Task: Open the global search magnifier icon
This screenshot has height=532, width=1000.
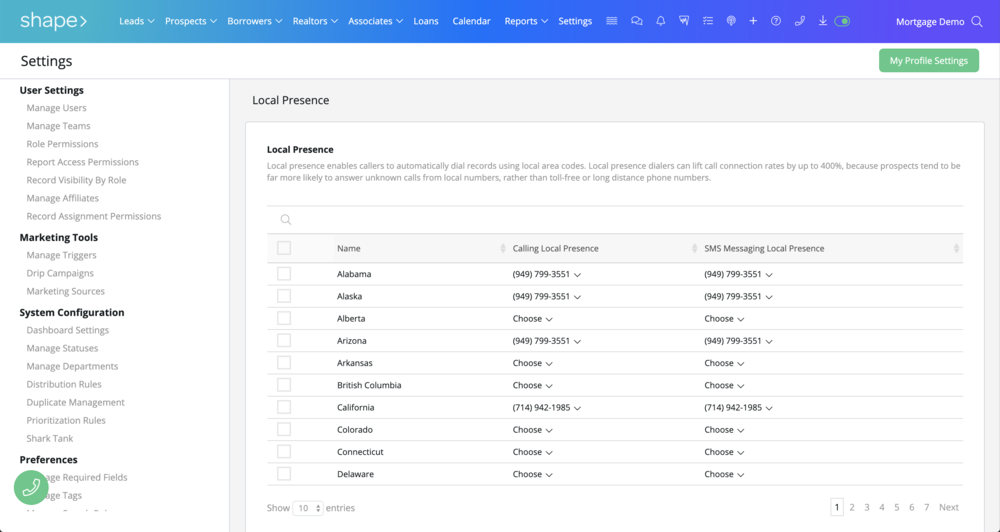Action: pos(976,22)
